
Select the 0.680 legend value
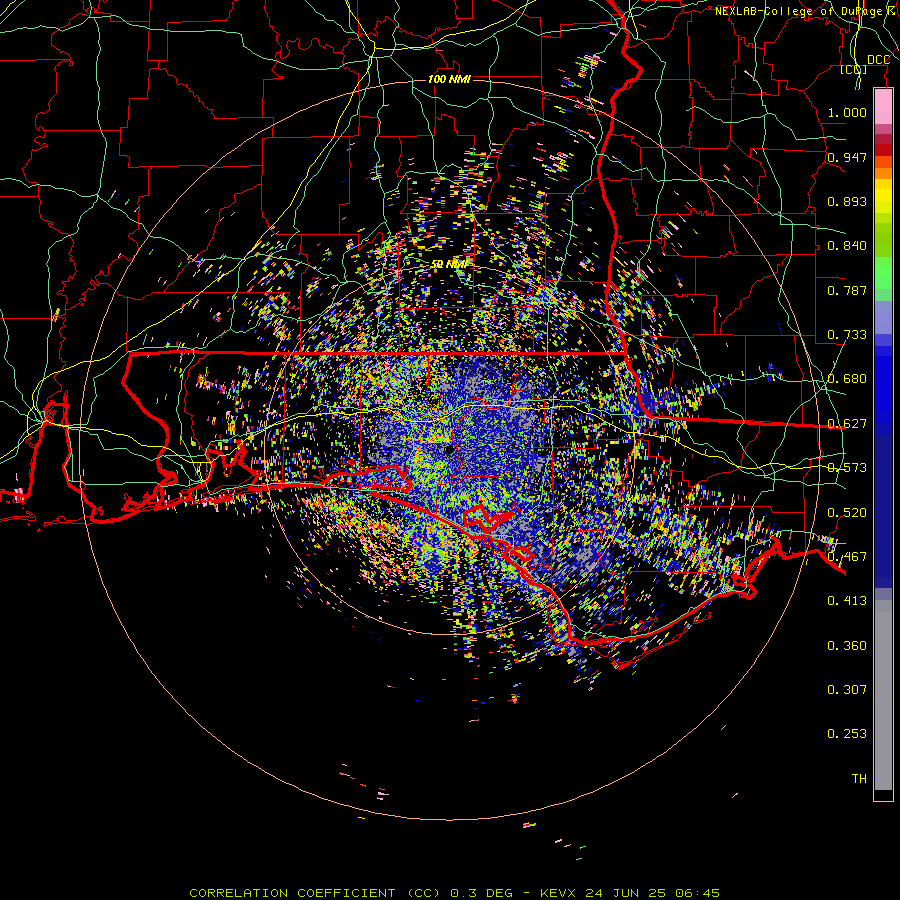(847, 379)
